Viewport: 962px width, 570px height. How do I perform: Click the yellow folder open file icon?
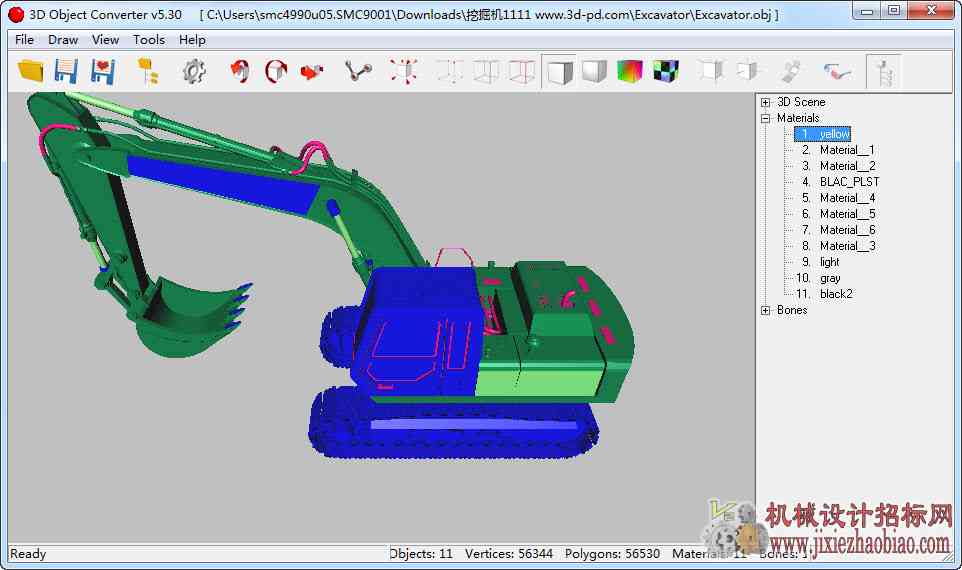point(30,71)
